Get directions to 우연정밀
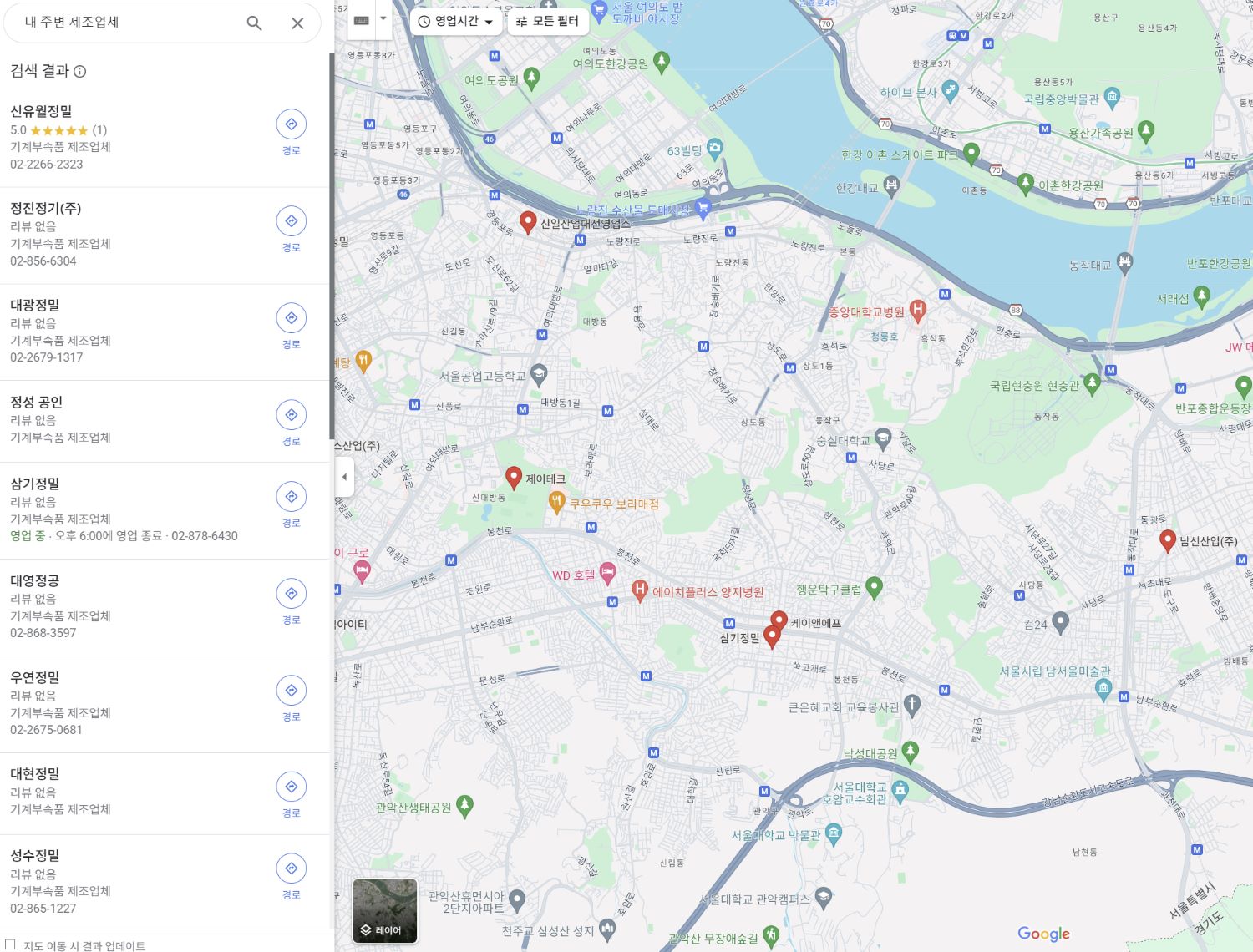1253x952 pixels. point(292,691)
